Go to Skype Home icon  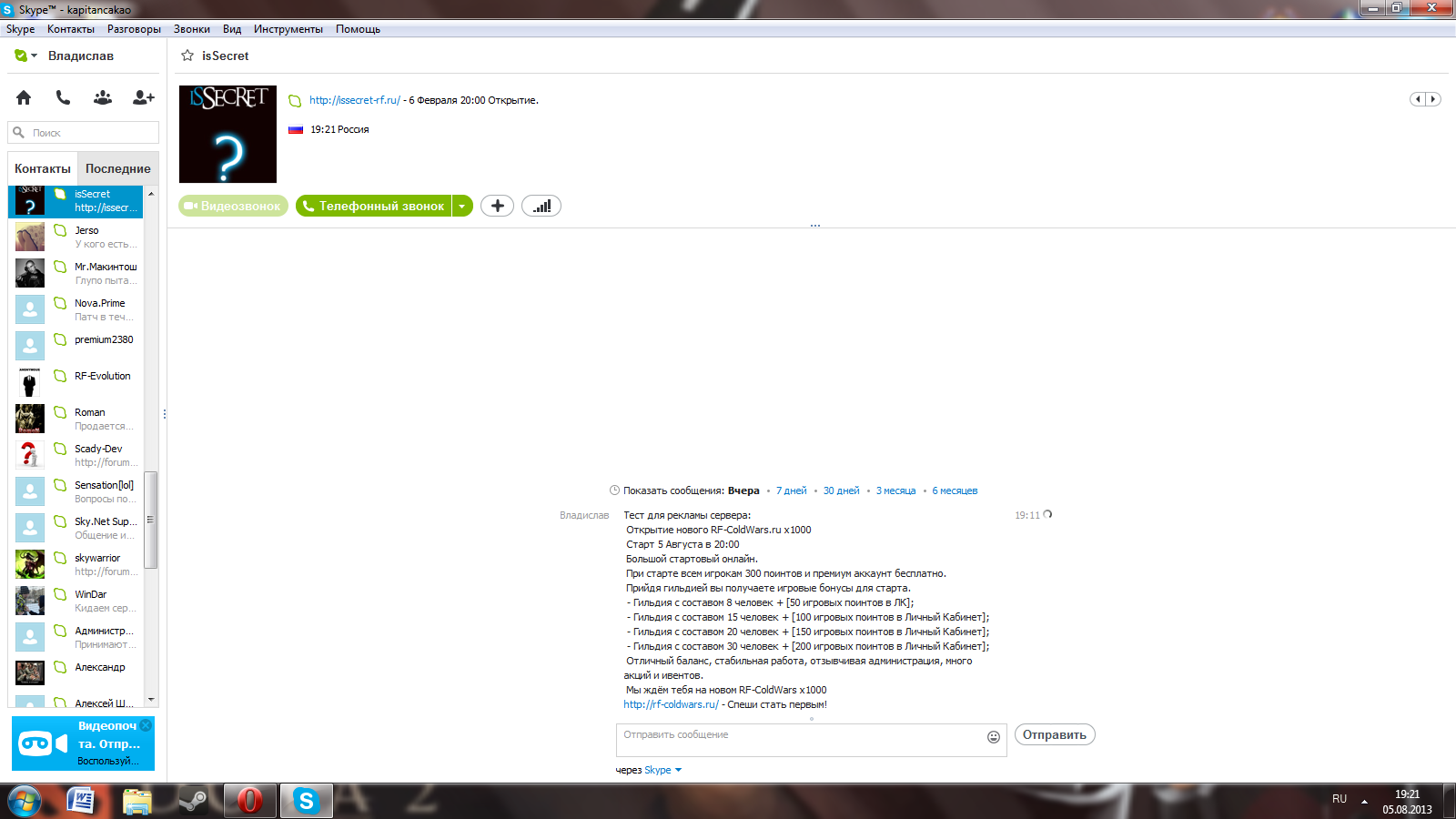point(24,97)
